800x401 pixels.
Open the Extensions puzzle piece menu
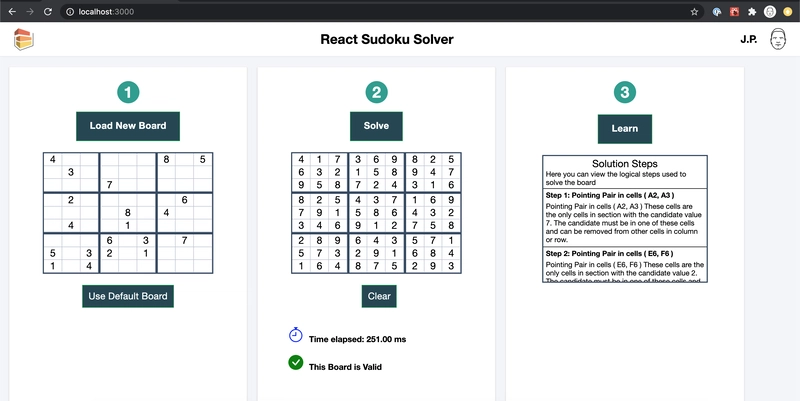pos(752,12)
